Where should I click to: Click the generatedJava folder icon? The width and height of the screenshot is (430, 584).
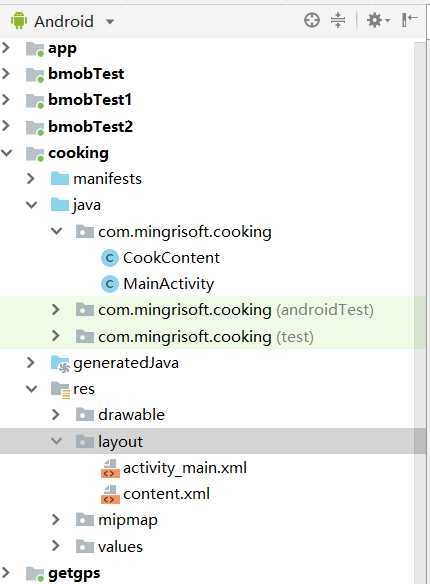point(60,364)
